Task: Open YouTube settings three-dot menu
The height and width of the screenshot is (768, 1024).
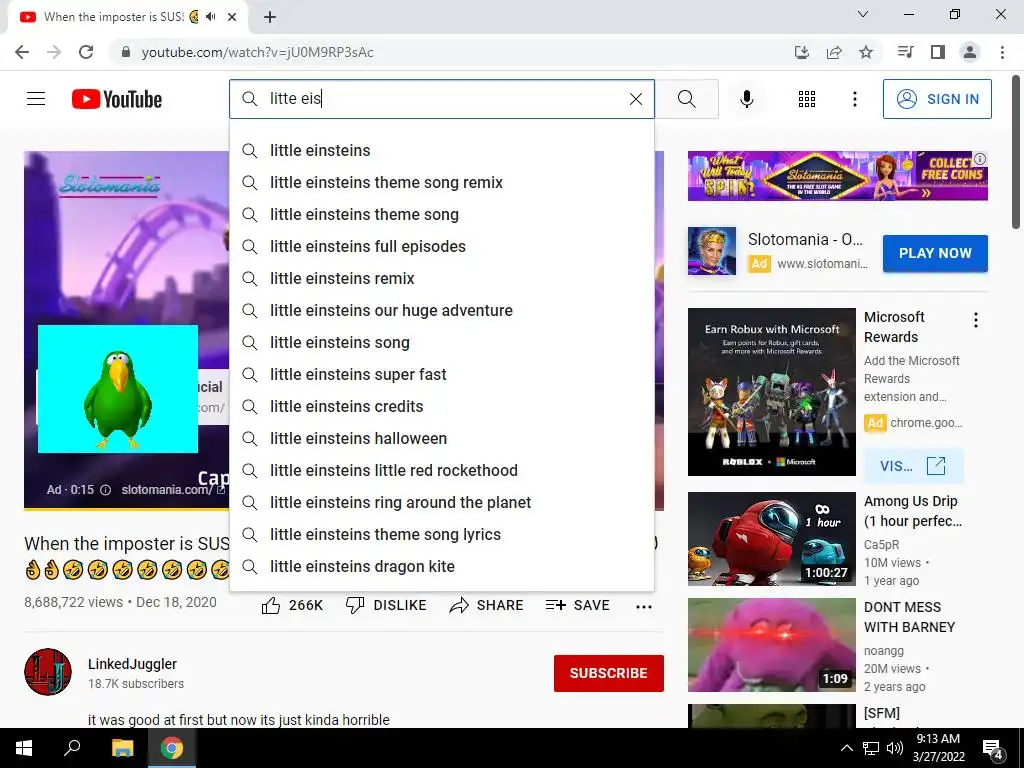Action: coord(854,99)
